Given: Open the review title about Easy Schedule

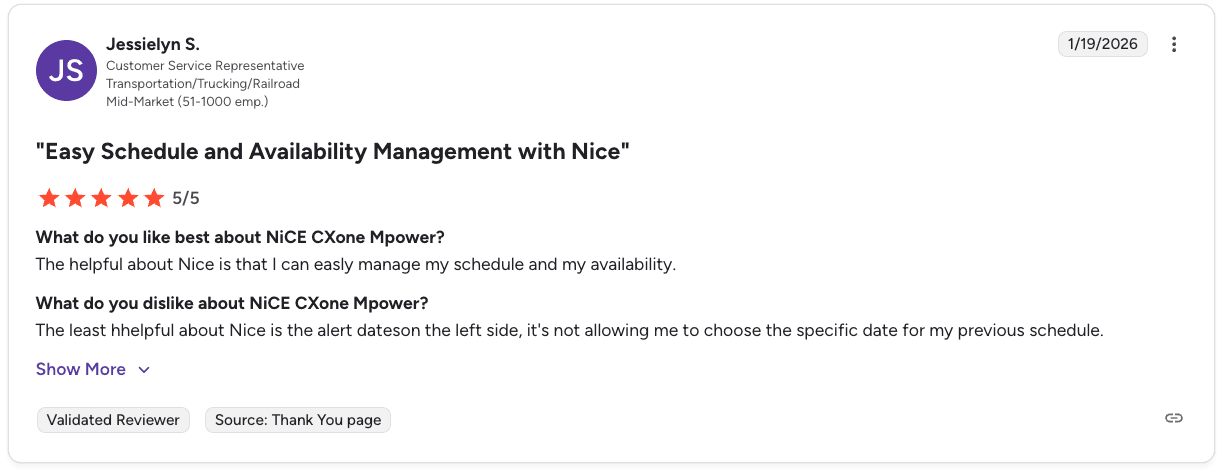Looking at the screenshot, I should tap(332, 152).
